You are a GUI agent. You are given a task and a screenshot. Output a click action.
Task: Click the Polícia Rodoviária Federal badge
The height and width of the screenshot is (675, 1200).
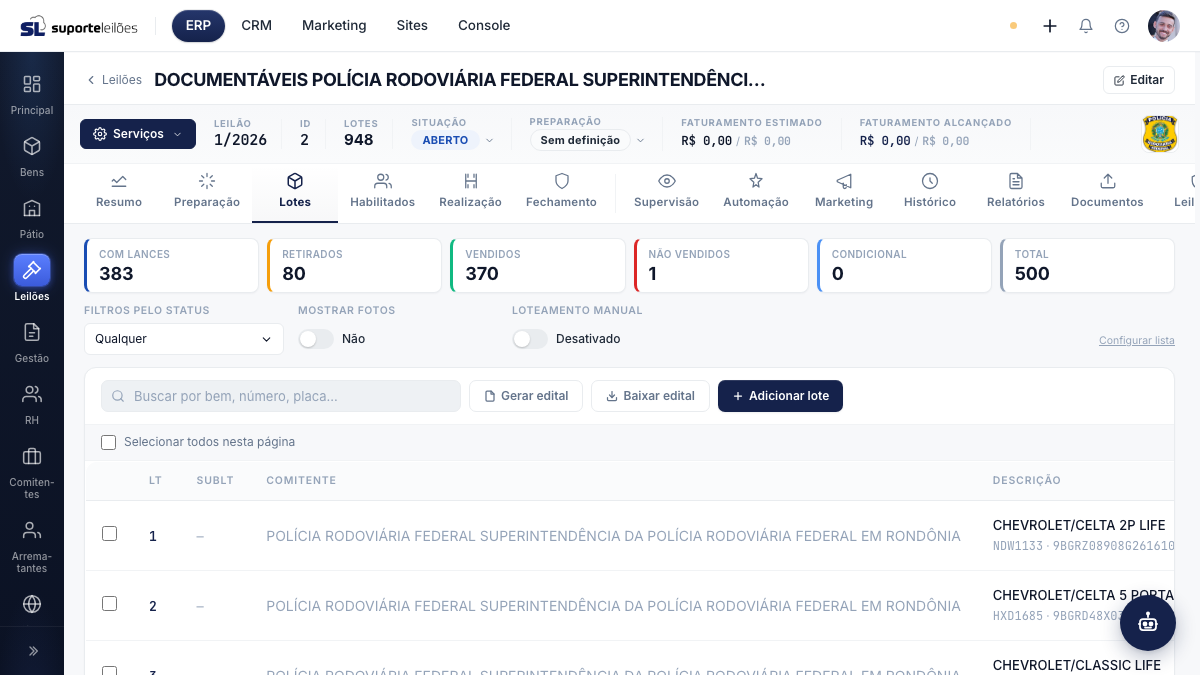[x=1160, y=133]
